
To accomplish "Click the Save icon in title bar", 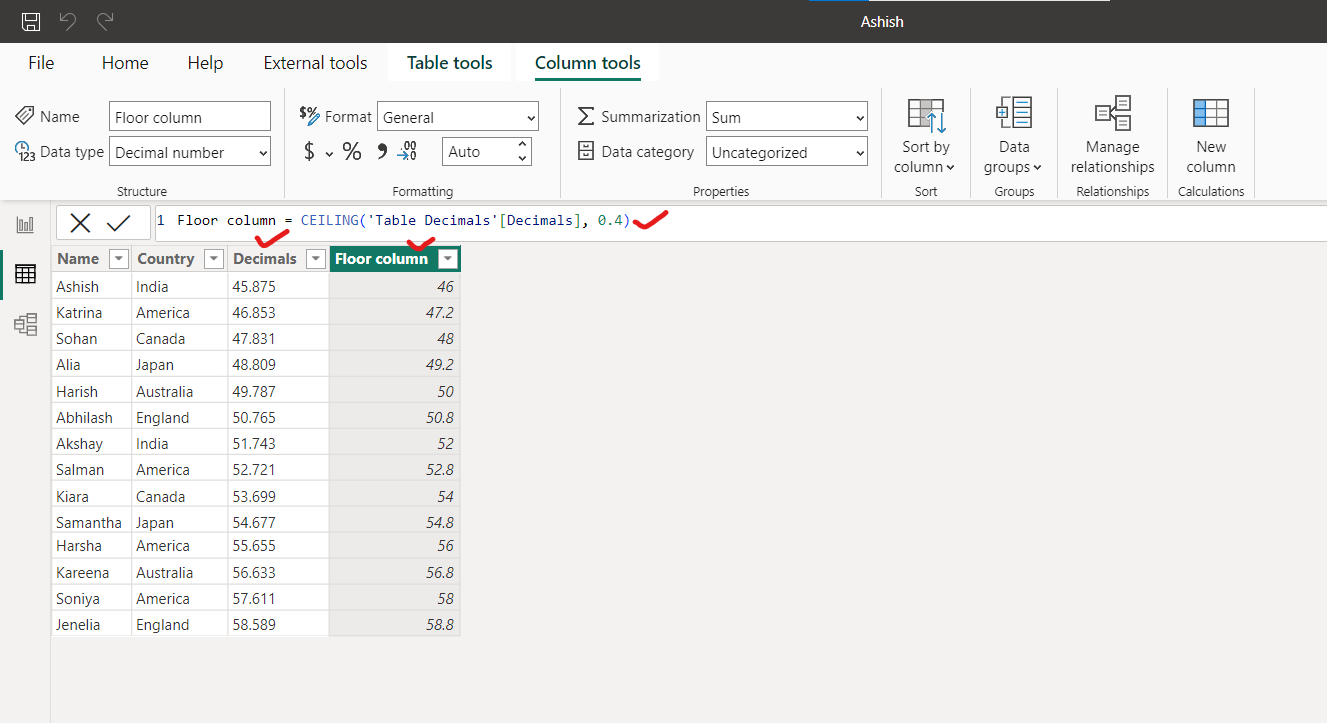I will click(x=31, y=21).
